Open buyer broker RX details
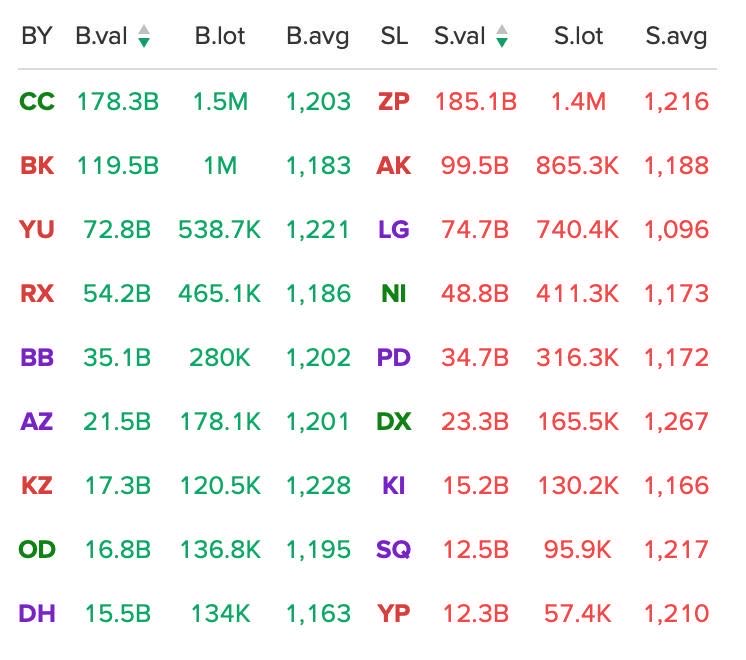The image size is (746, 660). tap(37, 293)
